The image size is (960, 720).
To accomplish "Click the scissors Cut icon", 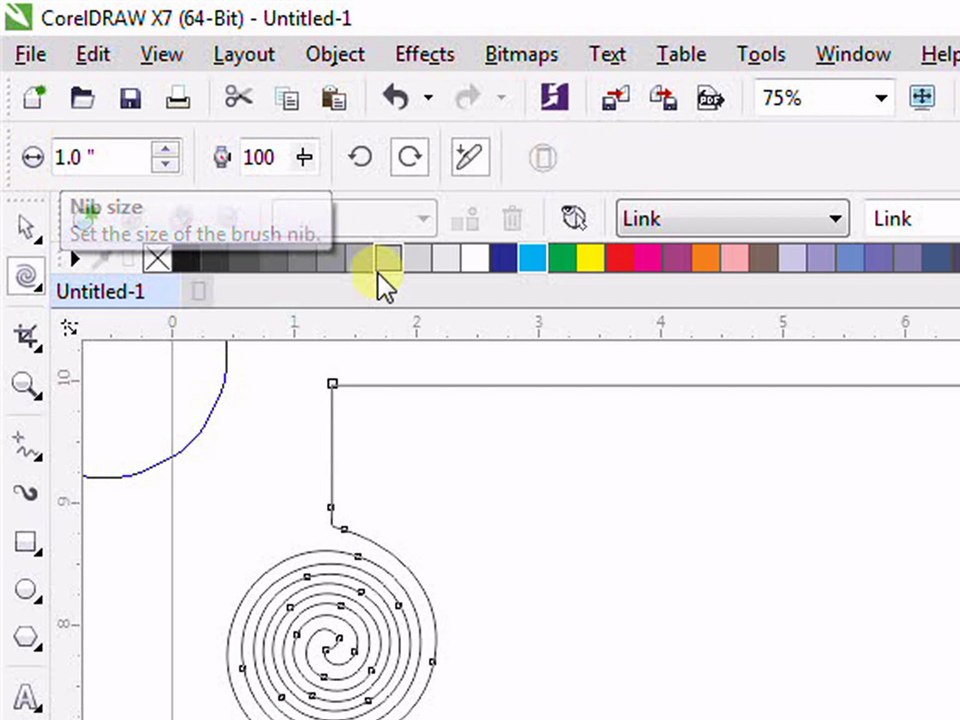I will click(x=238, y=97).
